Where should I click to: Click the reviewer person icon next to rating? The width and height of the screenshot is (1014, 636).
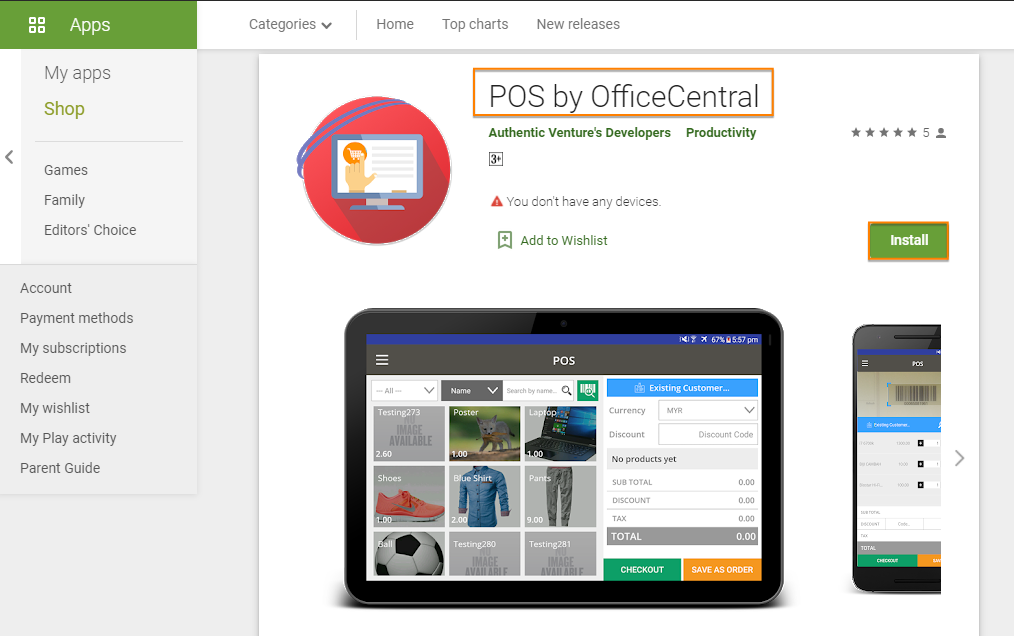pos(941,133)
